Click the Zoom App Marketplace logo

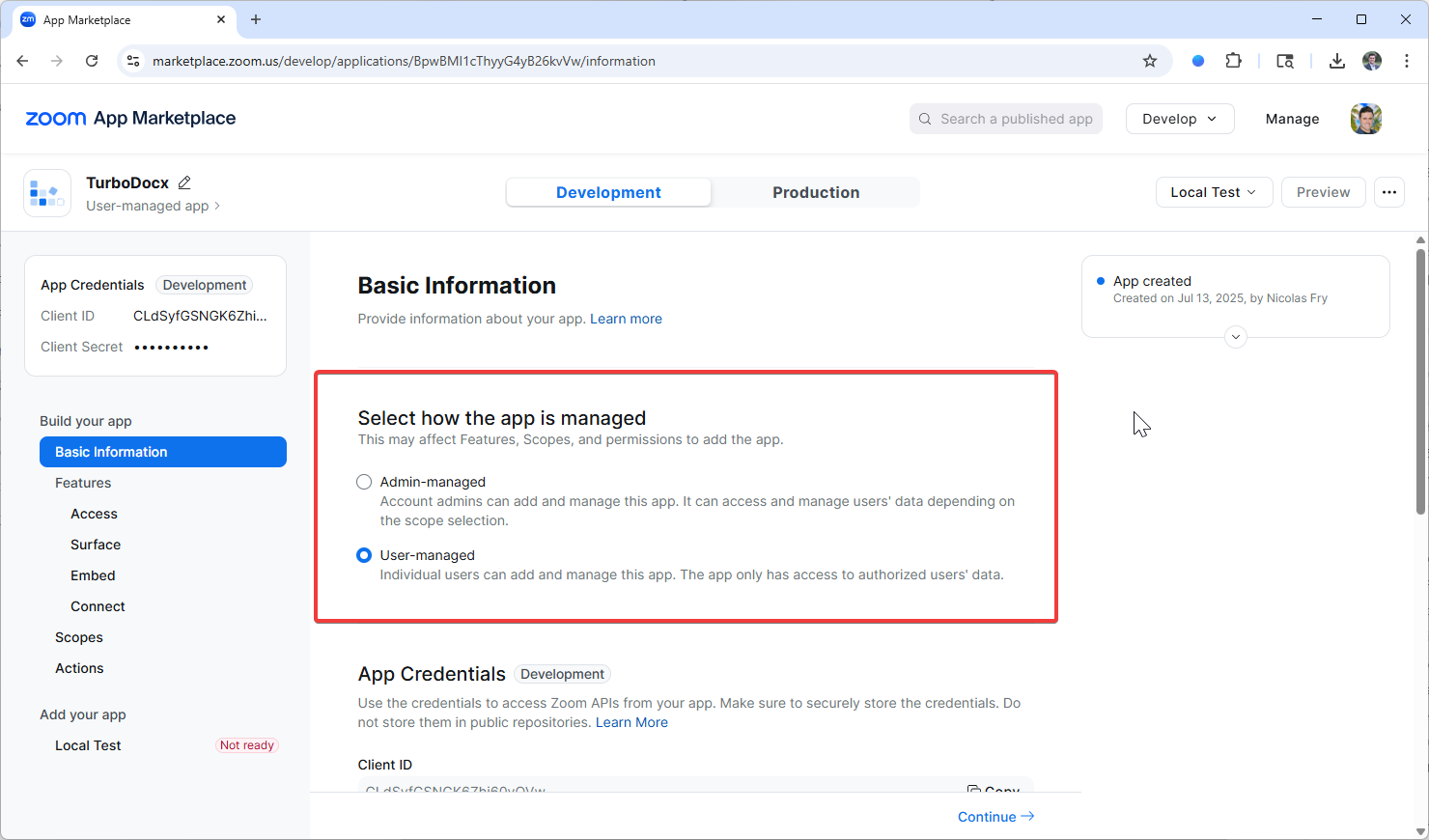[x=130, y=118]
